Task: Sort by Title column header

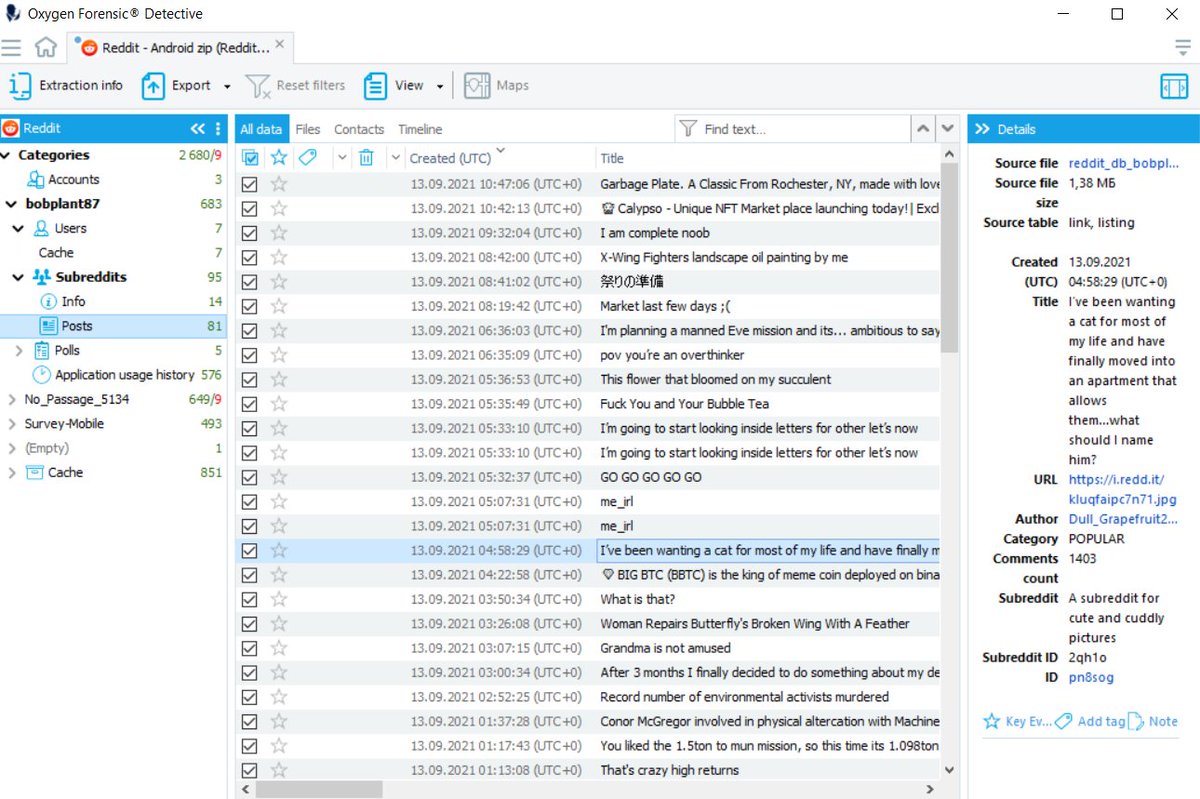Action: tap(612, 158)
